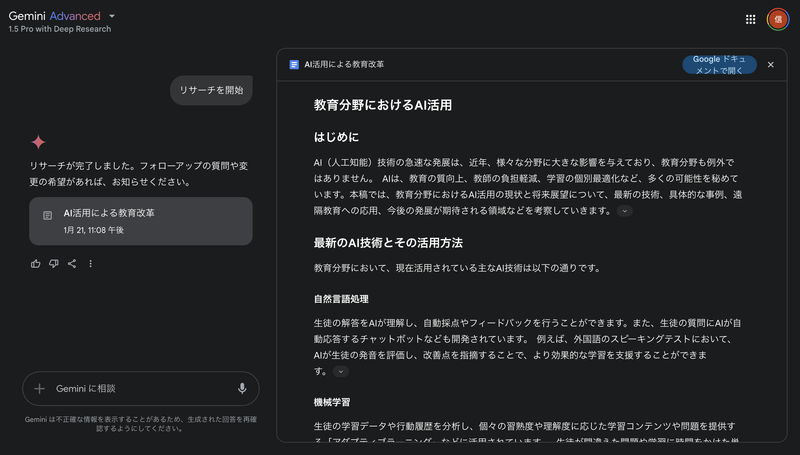This screenshot has height=455, width=800.
Task: Open the Google apps grid
Action: pos(750,19)
